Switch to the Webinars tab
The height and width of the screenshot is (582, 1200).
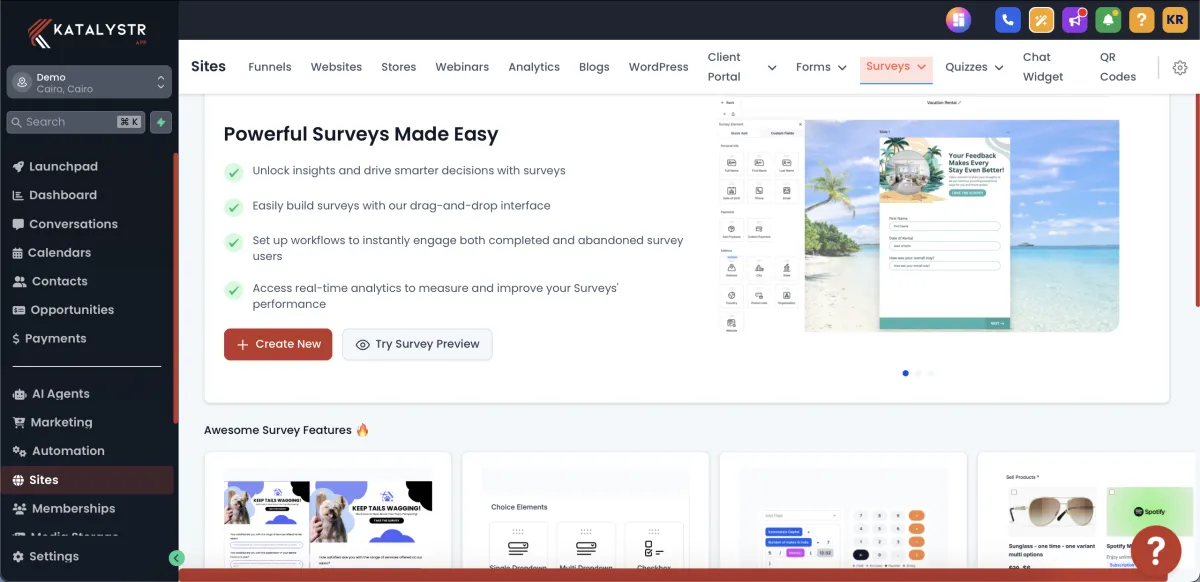coord(462,67)
